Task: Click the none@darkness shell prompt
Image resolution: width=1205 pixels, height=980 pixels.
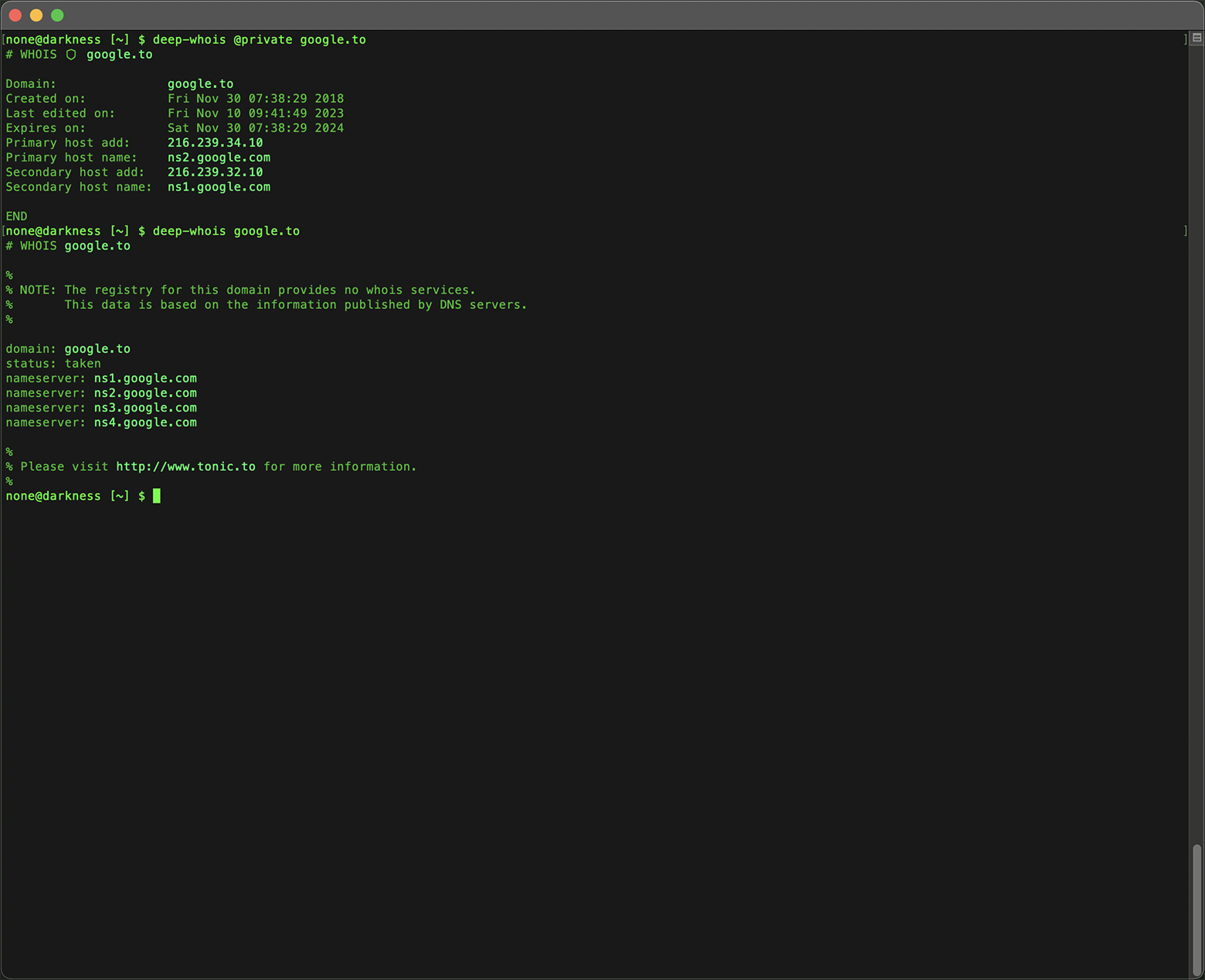Action: (x=53, y=496)
